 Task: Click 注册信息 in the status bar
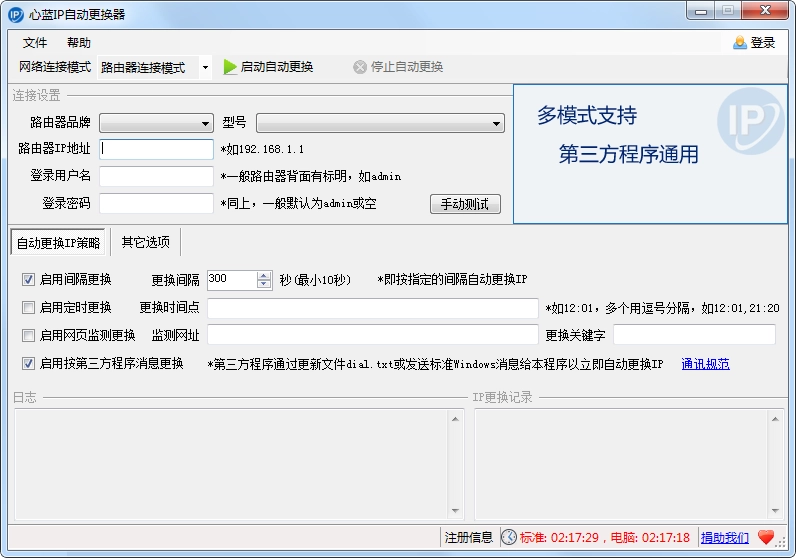[x=469, y=537]
